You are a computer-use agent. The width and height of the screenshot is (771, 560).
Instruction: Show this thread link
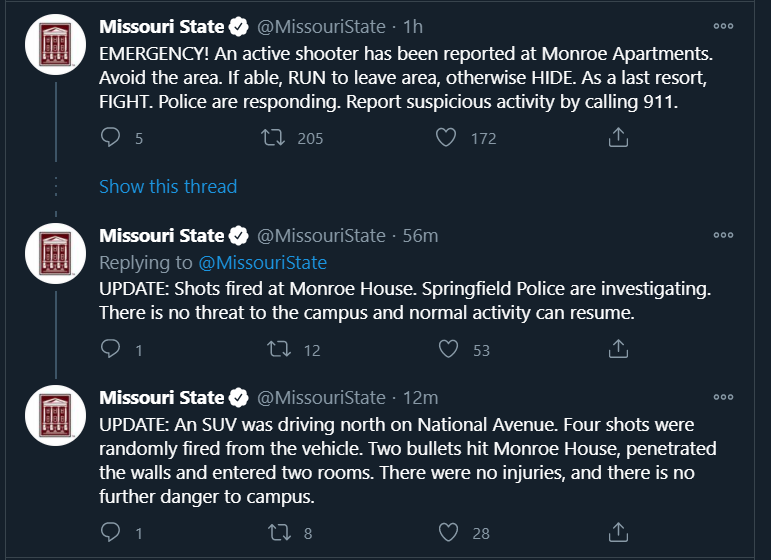point(168,186)
